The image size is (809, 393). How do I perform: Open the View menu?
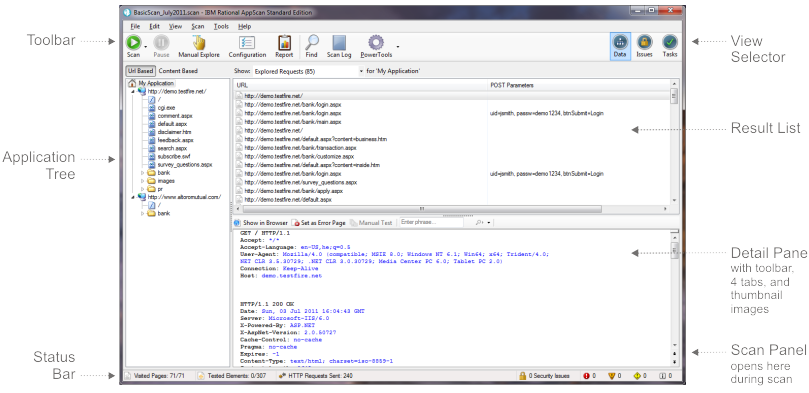point(175,26)
